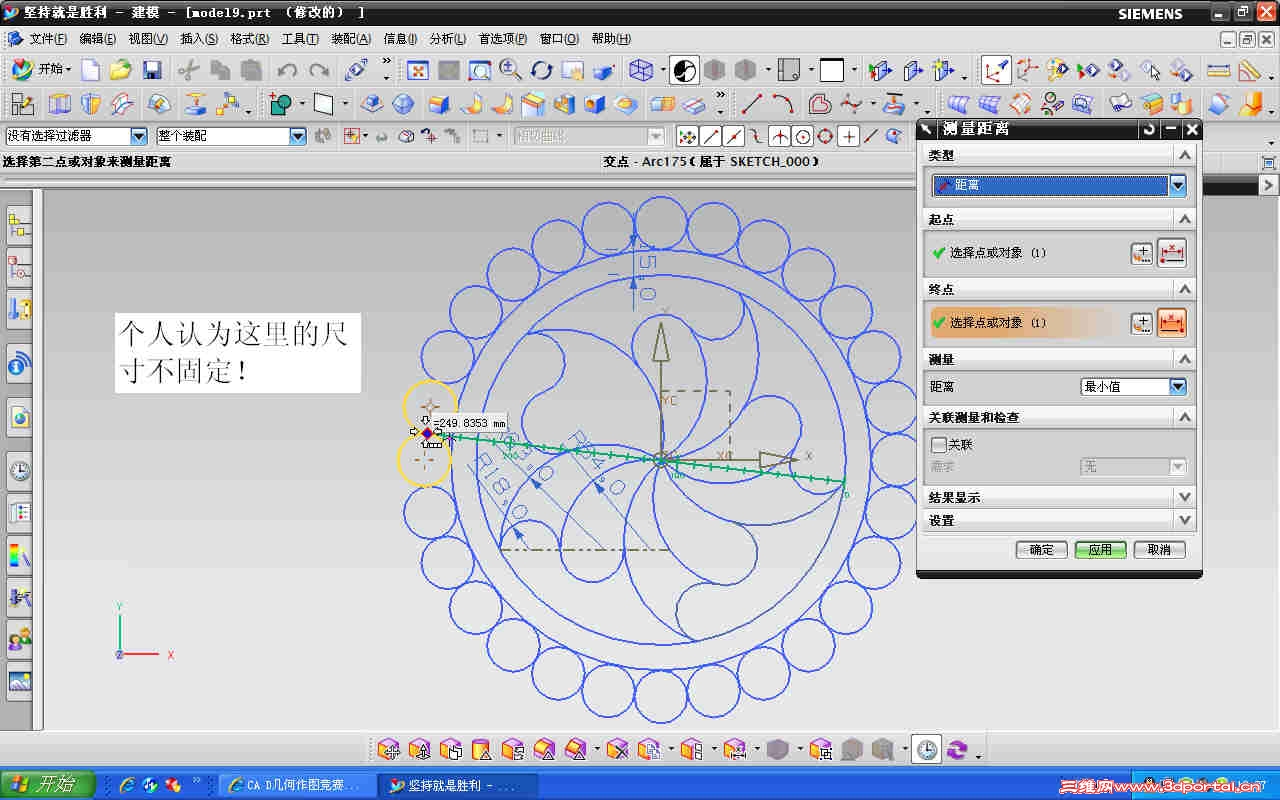The width and height of the screenshot is (1280, 800).
Task: Toggle the midpoint snap button
Action: point(734,136)
